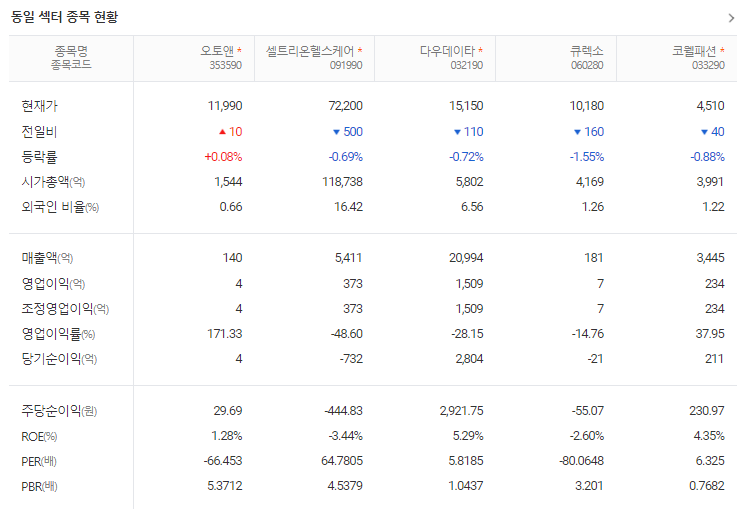Click the 조정영업이익(억) row label

point(65,309)
